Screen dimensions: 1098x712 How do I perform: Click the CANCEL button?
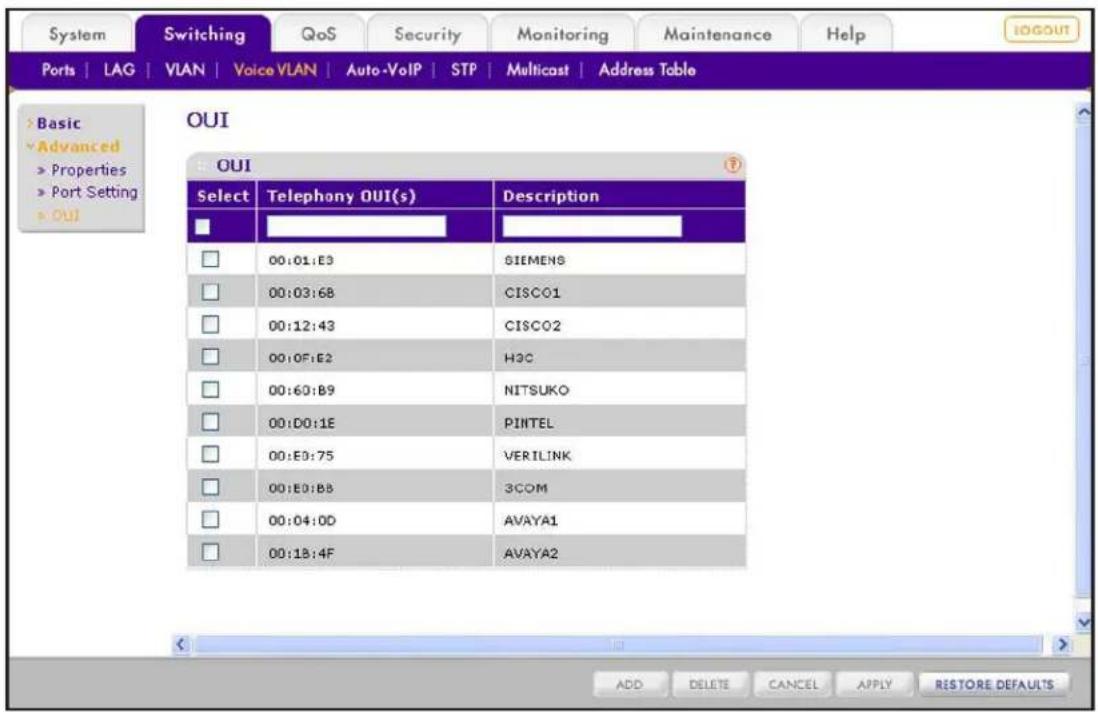(793, 685)
